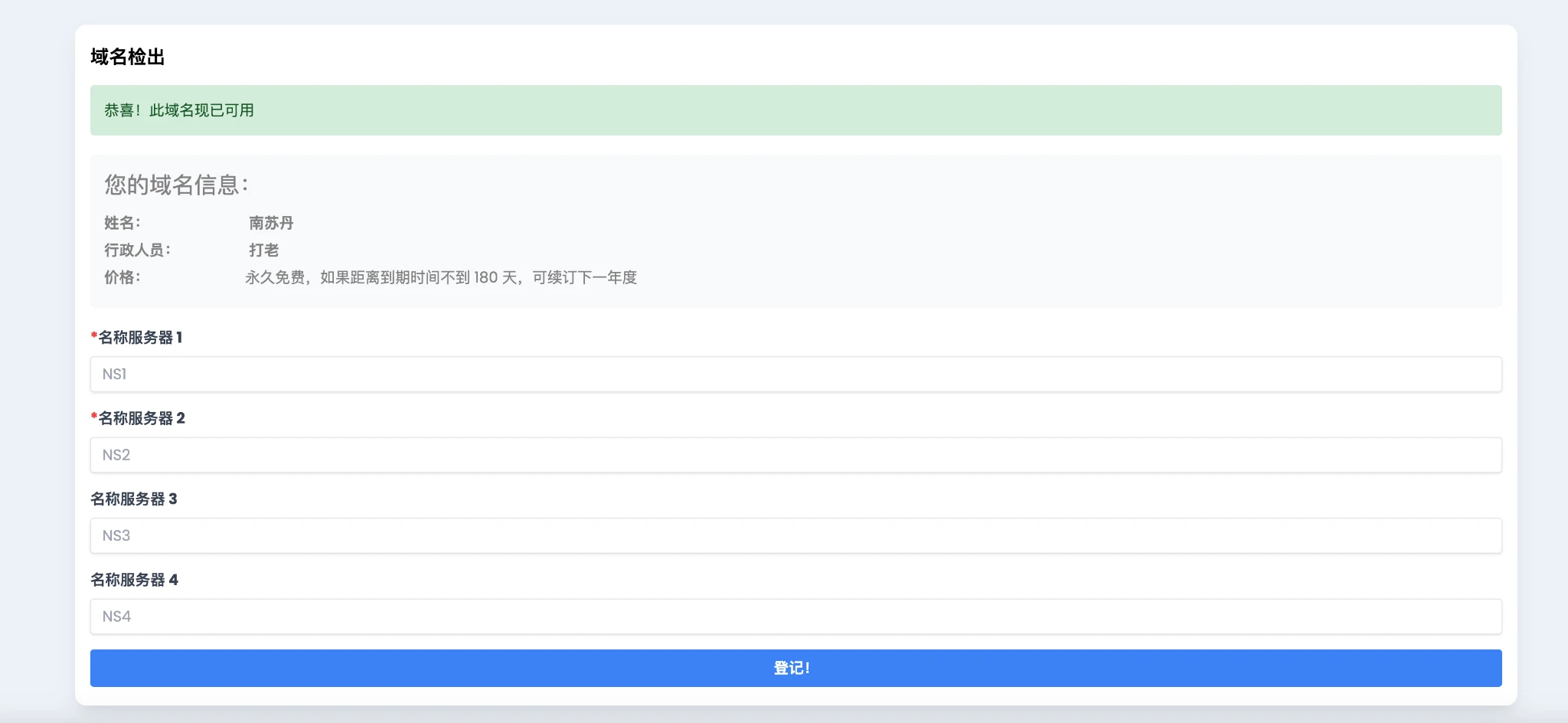
Task: Click the NS1 name server input field
Action: [x=795, y=375]
